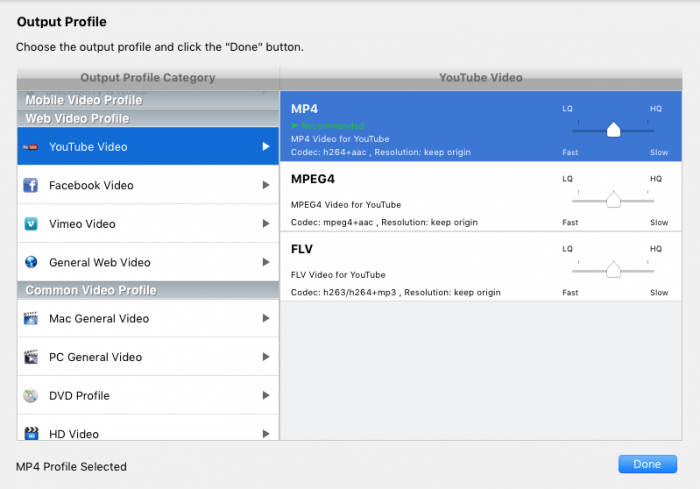
Task: Click the PC General Video clapboard icon
Action: point(30,357)
